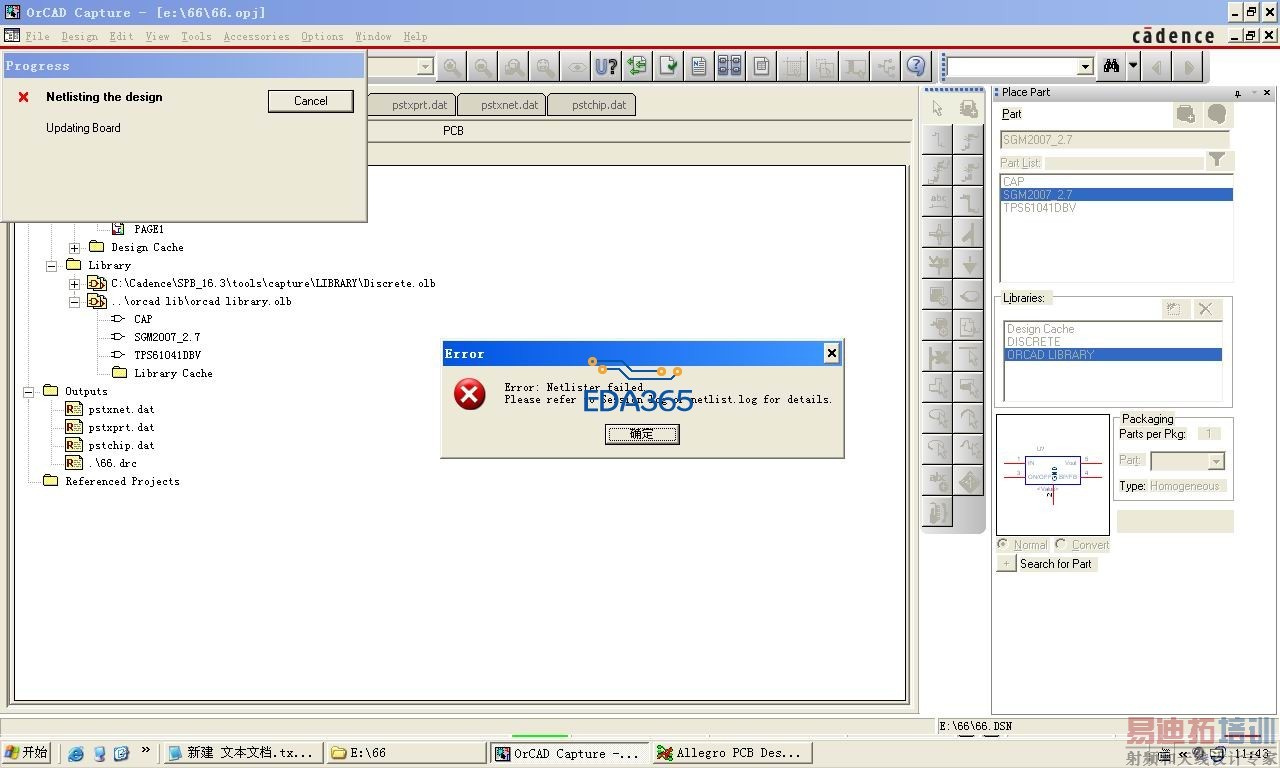Click the place text abc tool at palette bottom
The width and height of the screenshot is (1280, 768).
point(938,480)
